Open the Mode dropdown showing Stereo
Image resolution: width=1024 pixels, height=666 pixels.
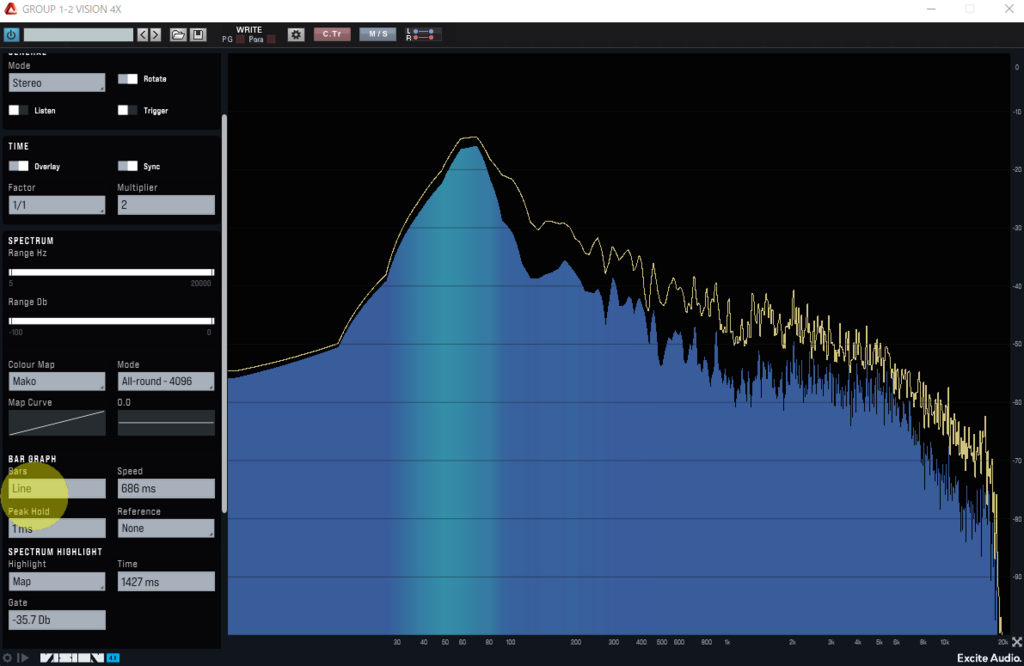coord(57,83)
